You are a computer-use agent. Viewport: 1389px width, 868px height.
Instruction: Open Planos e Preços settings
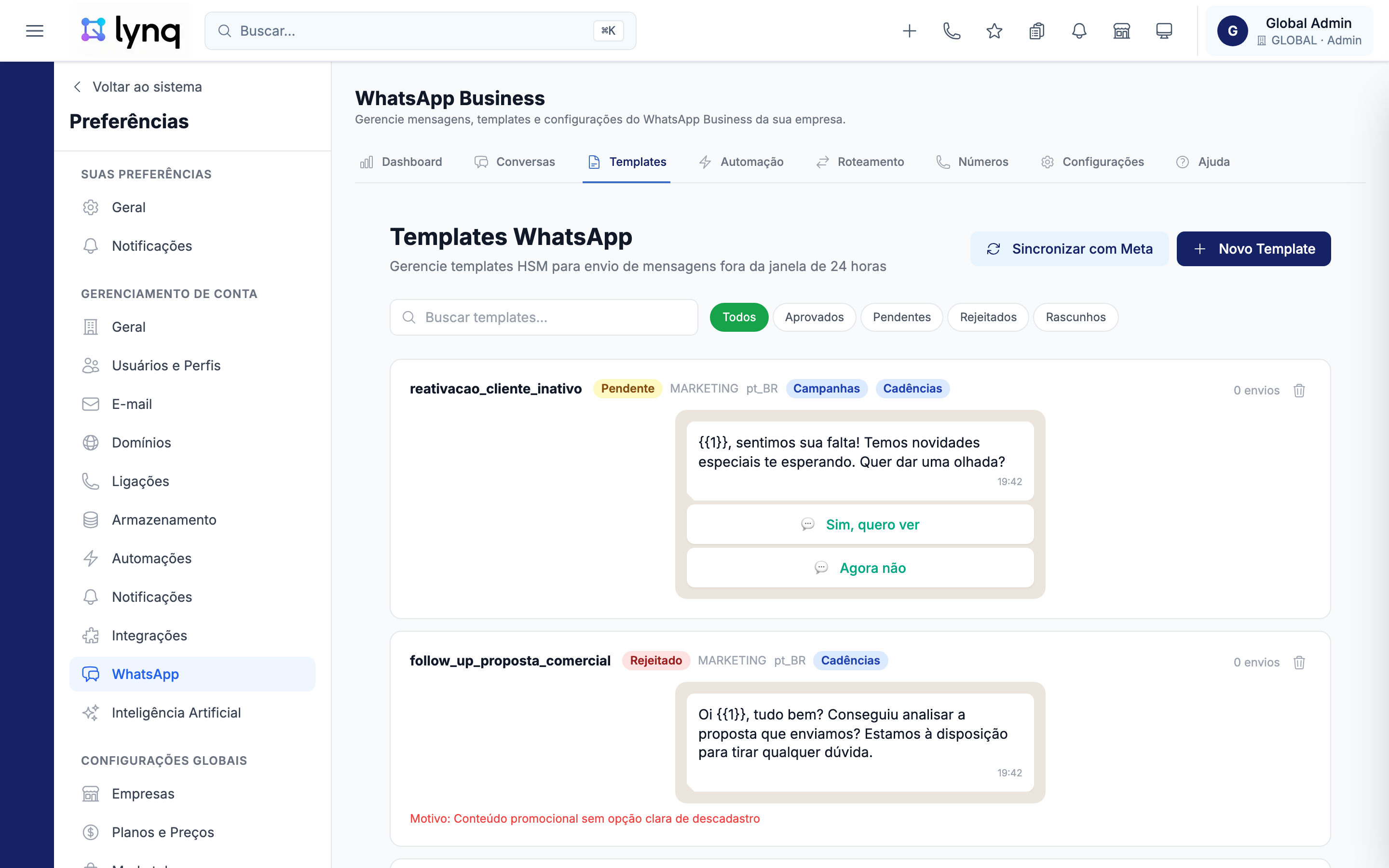click(x=192, y=832)
